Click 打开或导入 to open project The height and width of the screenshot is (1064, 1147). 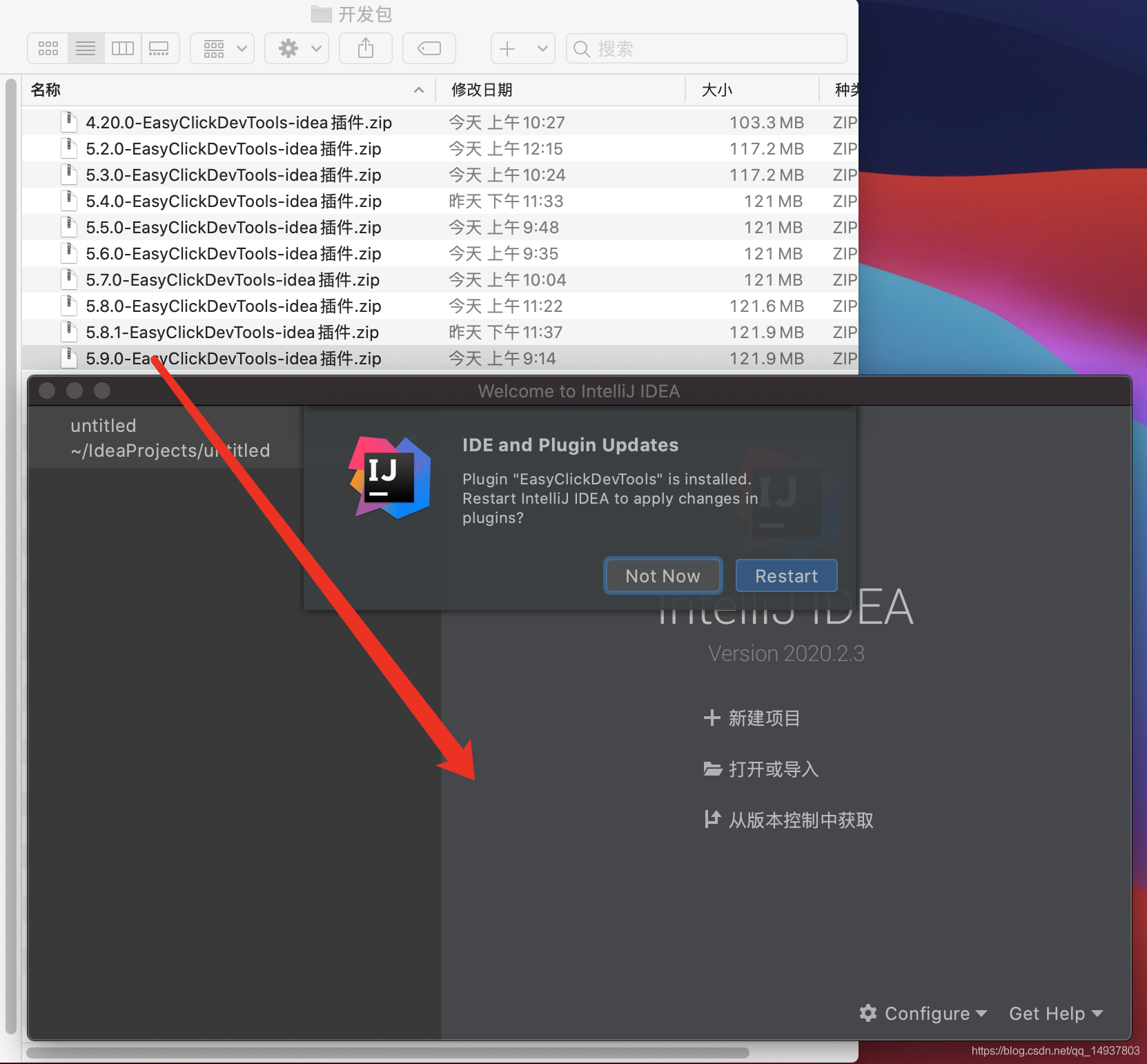(x=773, y=769)
